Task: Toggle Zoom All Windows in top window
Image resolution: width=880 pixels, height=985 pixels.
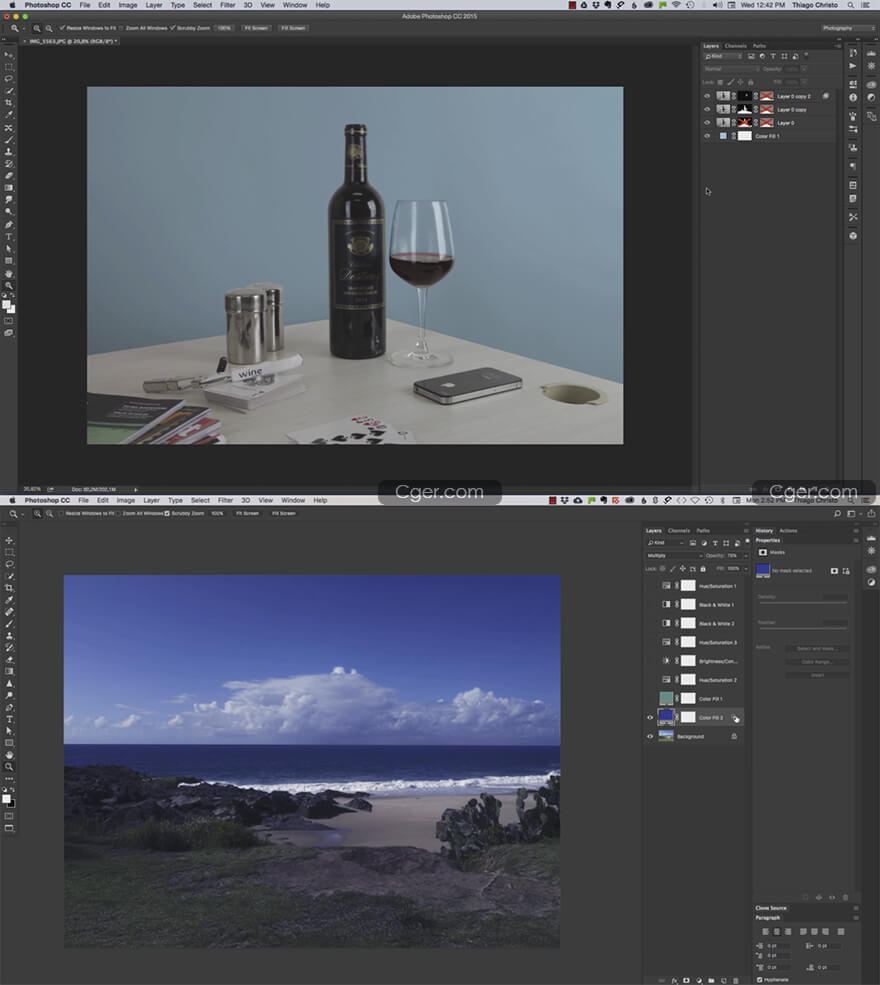Action: (122, 28)
